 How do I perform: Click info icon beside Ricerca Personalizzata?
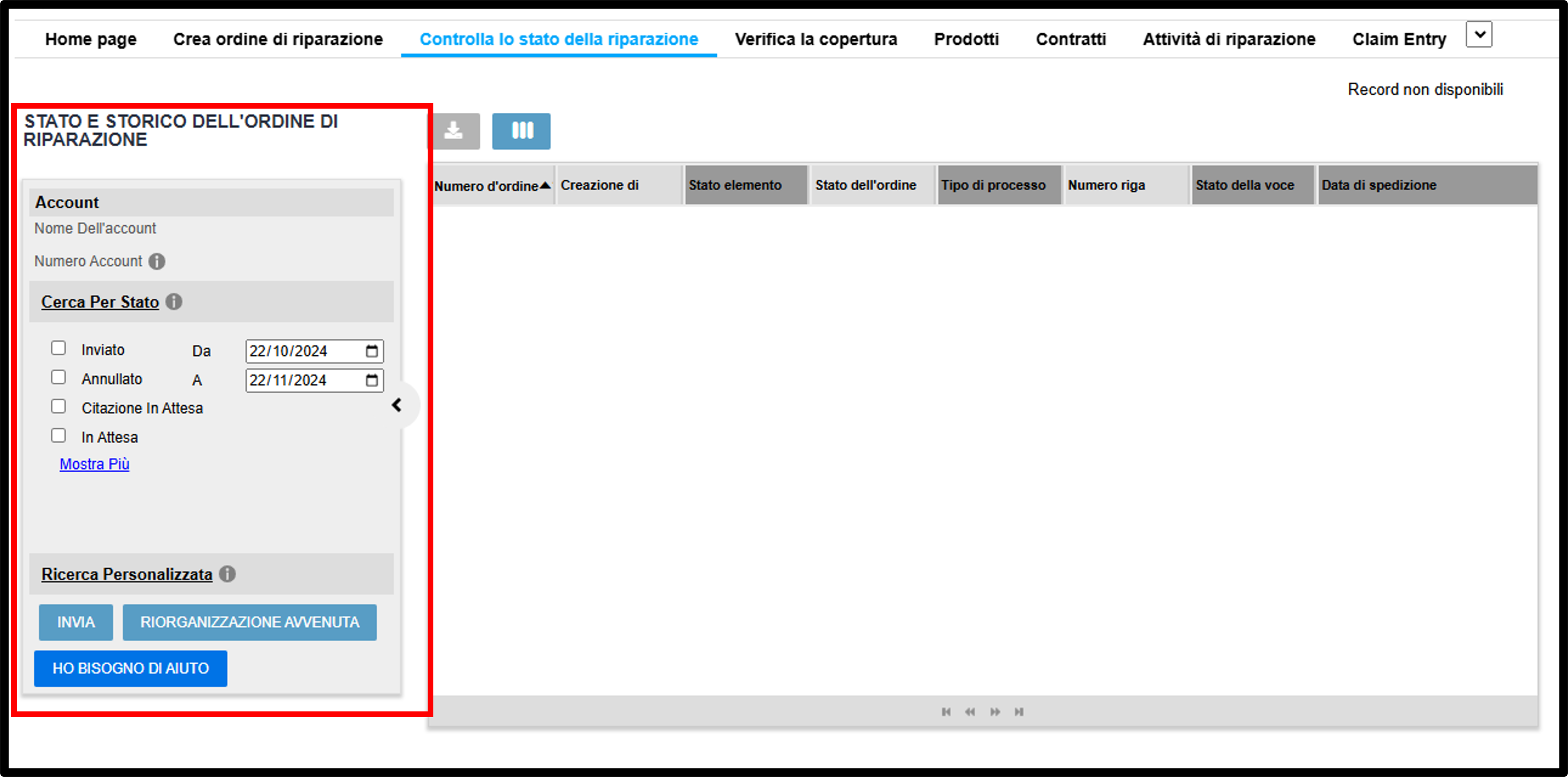coord(228,574)
